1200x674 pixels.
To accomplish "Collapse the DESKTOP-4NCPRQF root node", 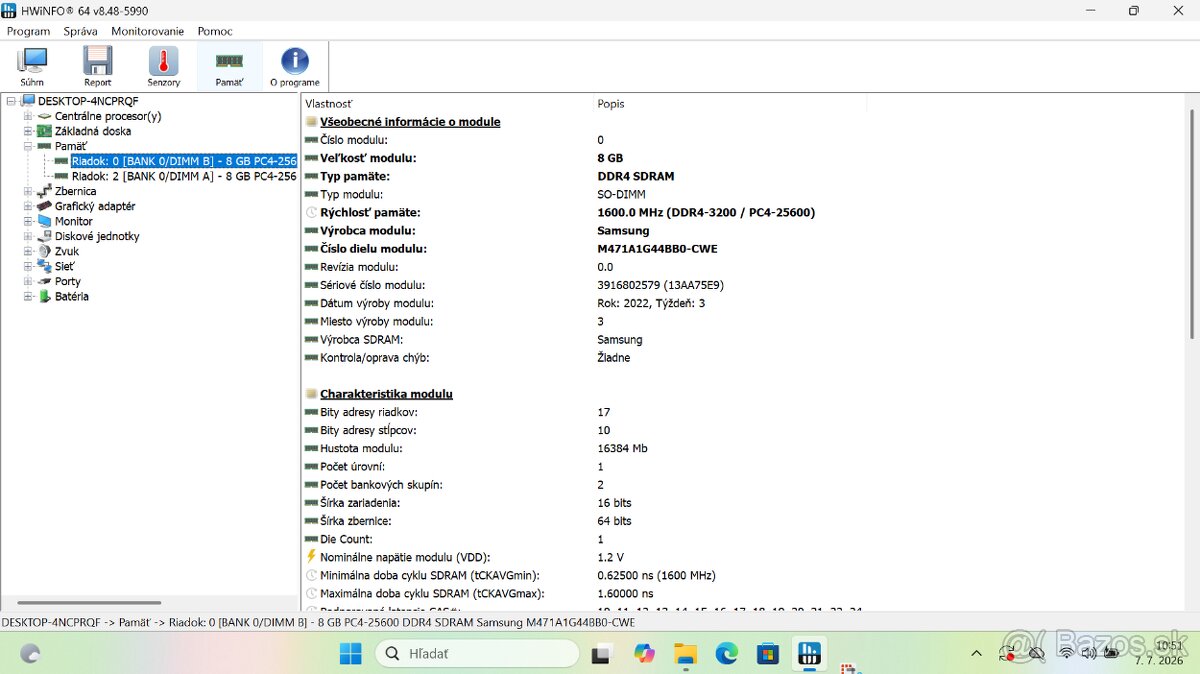I will [x=11, y=101].
